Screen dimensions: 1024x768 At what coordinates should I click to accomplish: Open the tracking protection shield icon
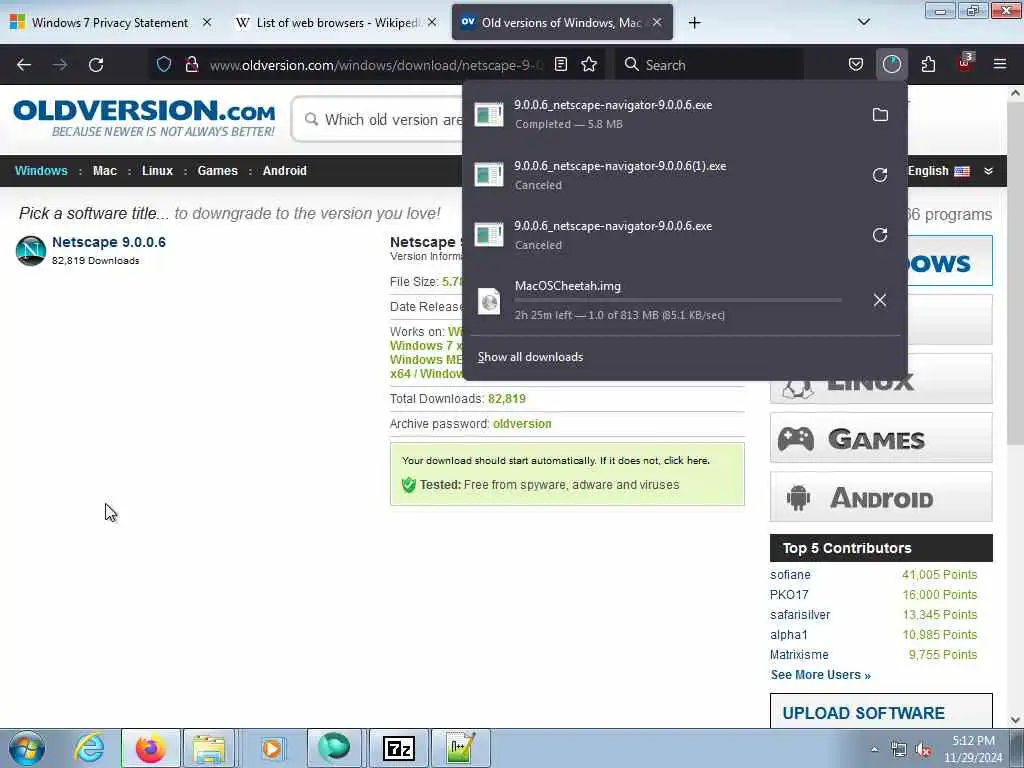tap(164, 65)
